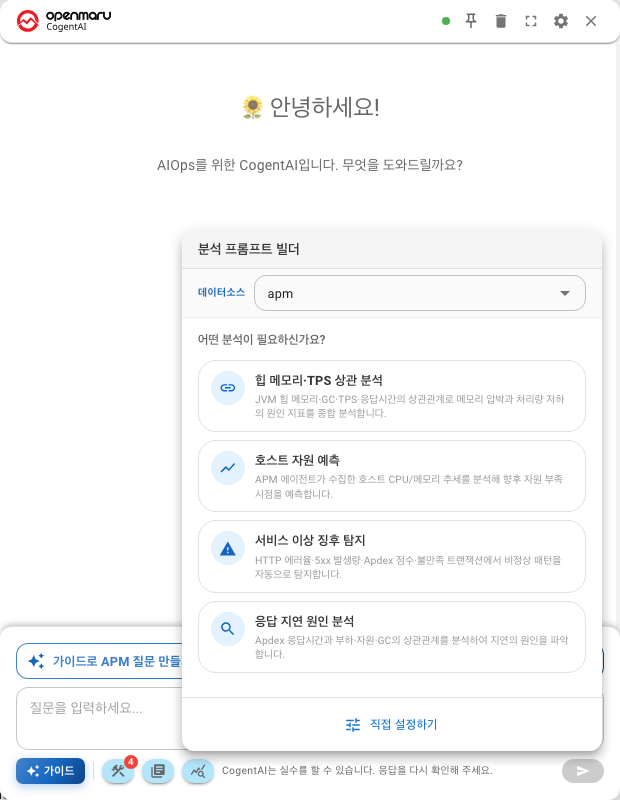Viewport: 620px width, 800px height.
Task: Click the link icon of 힙 메모리 card
Action: pos(228,388)
